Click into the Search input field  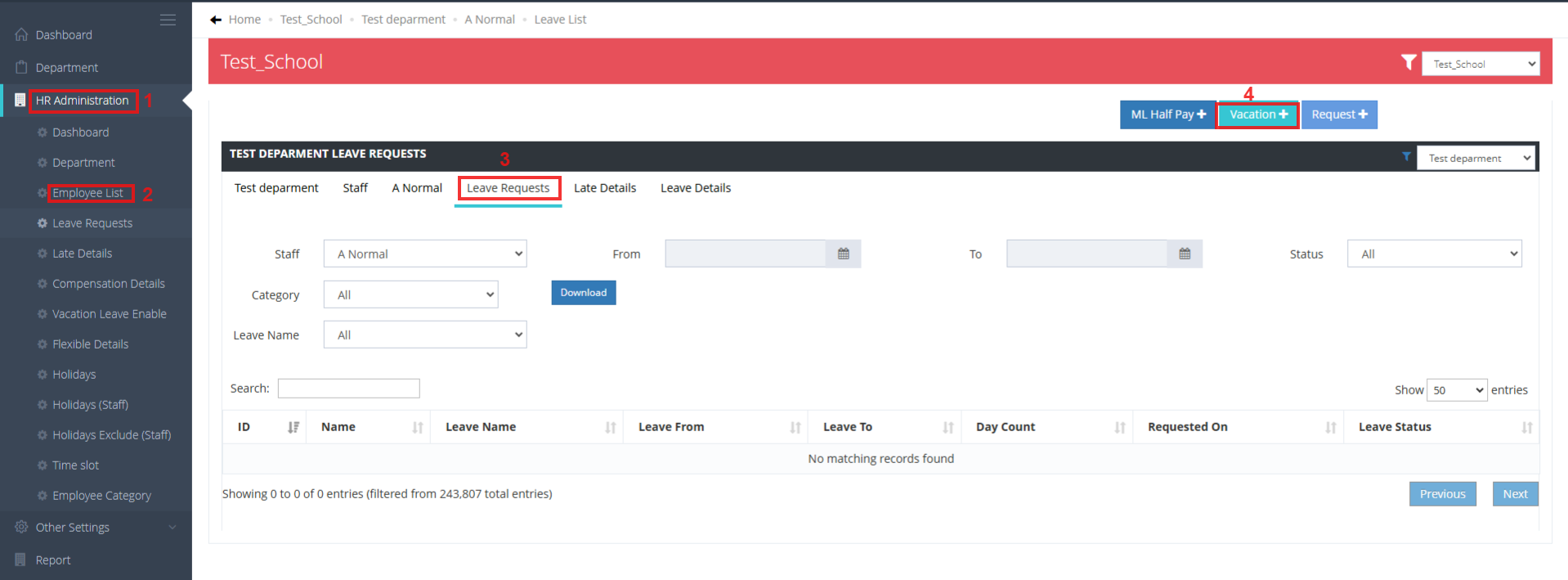348,389
